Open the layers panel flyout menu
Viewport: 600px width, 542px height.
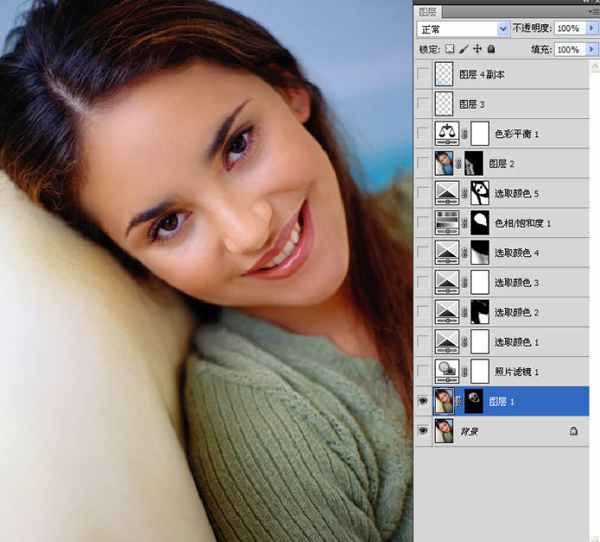coord(594,11)
